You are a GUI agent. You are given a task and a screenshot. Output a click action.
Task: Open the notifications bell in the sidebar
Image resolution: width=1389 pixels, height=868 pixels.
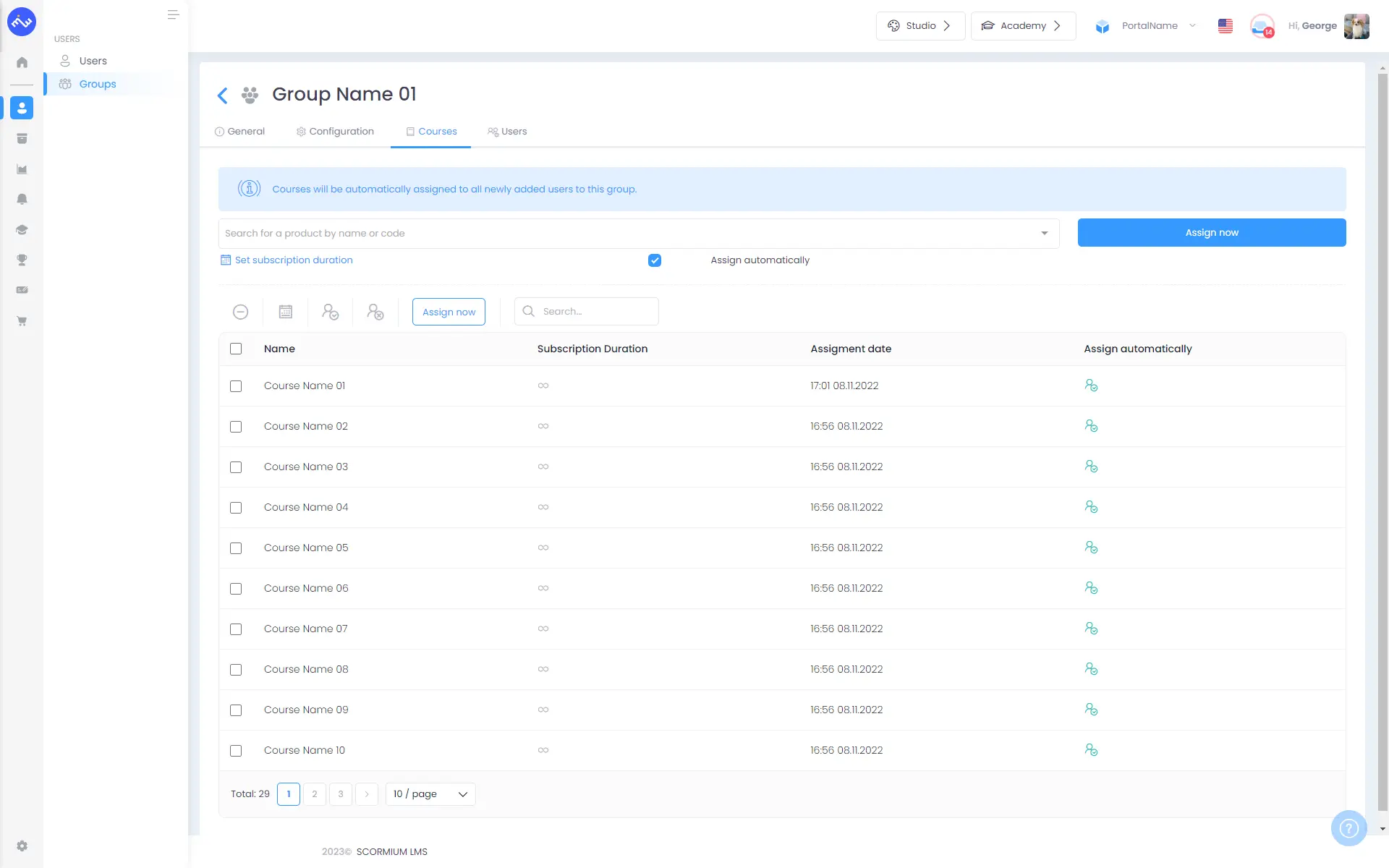(22, 199)
